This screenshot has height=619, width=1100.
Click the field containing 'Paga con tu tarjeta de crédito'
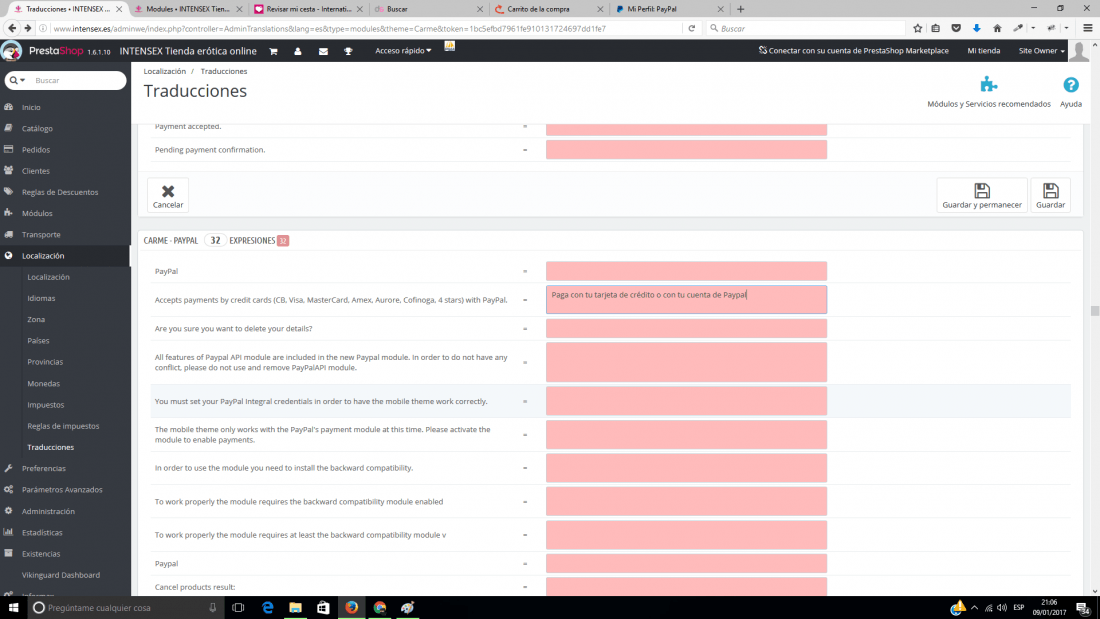pyautogui.click(x=686, y=300)
